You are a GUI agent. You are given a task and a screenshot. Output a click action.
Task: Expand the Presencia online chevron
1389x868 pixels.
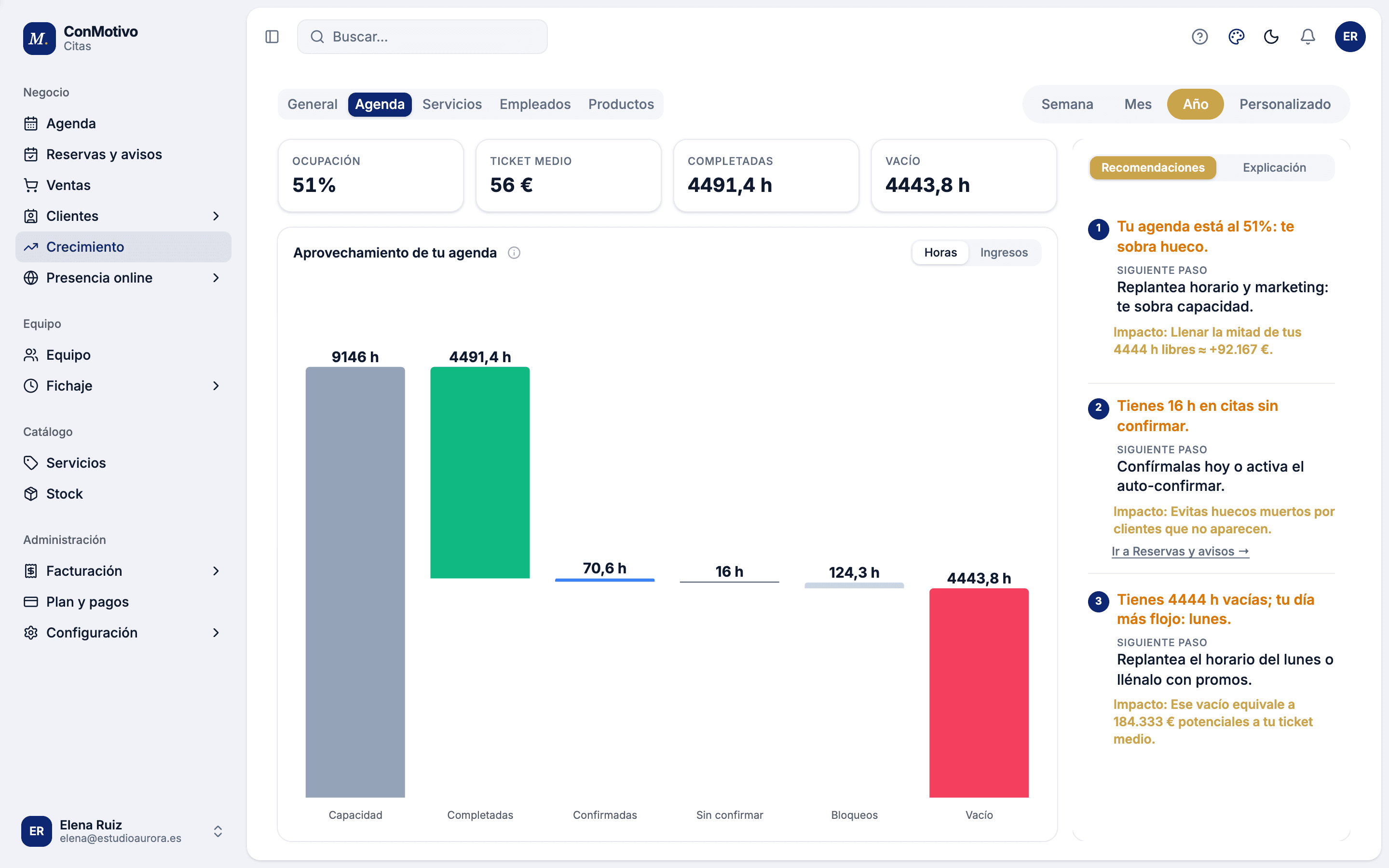click(216, 278)
